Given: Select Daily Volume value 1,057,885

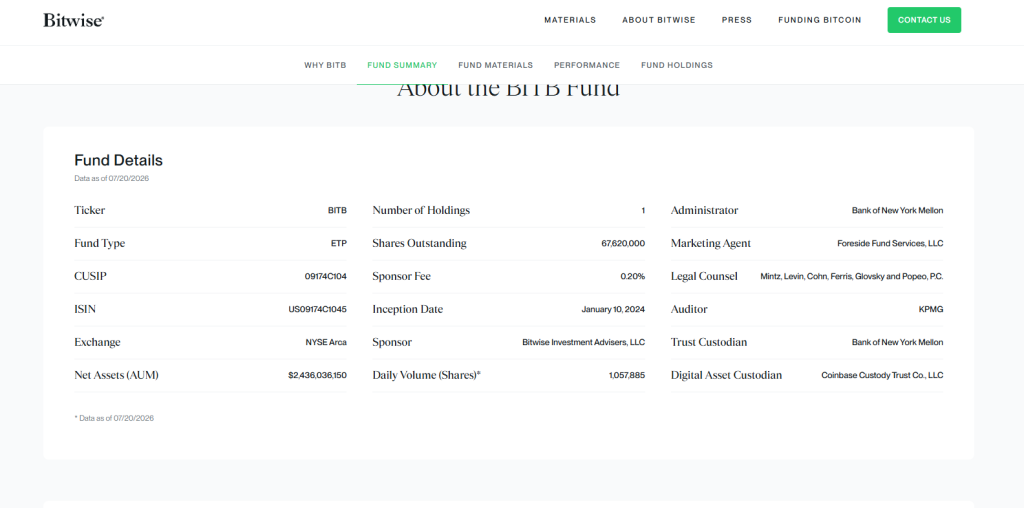Looking at the screenshot, I should tap(627, 375).
